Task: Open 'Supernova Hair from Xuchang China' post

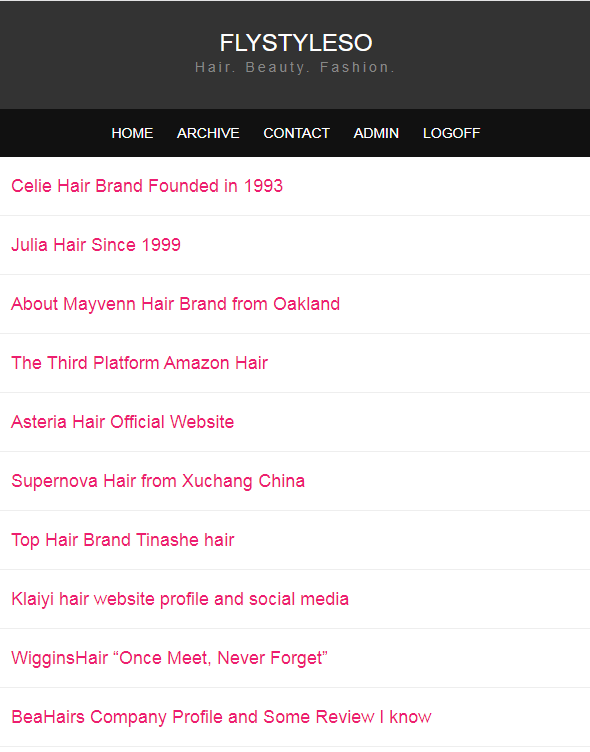Action: 158,481
